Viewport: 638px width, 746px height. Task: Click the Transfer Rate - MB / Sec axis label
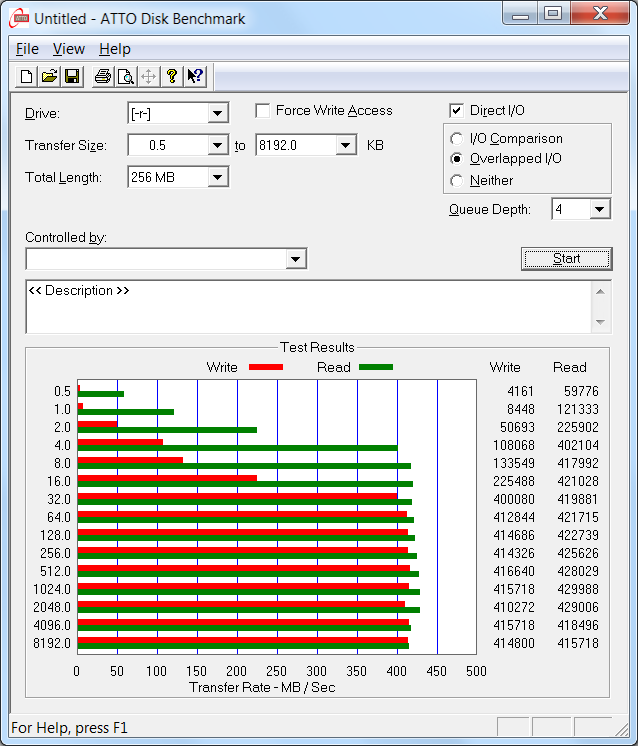coord(262,687)
